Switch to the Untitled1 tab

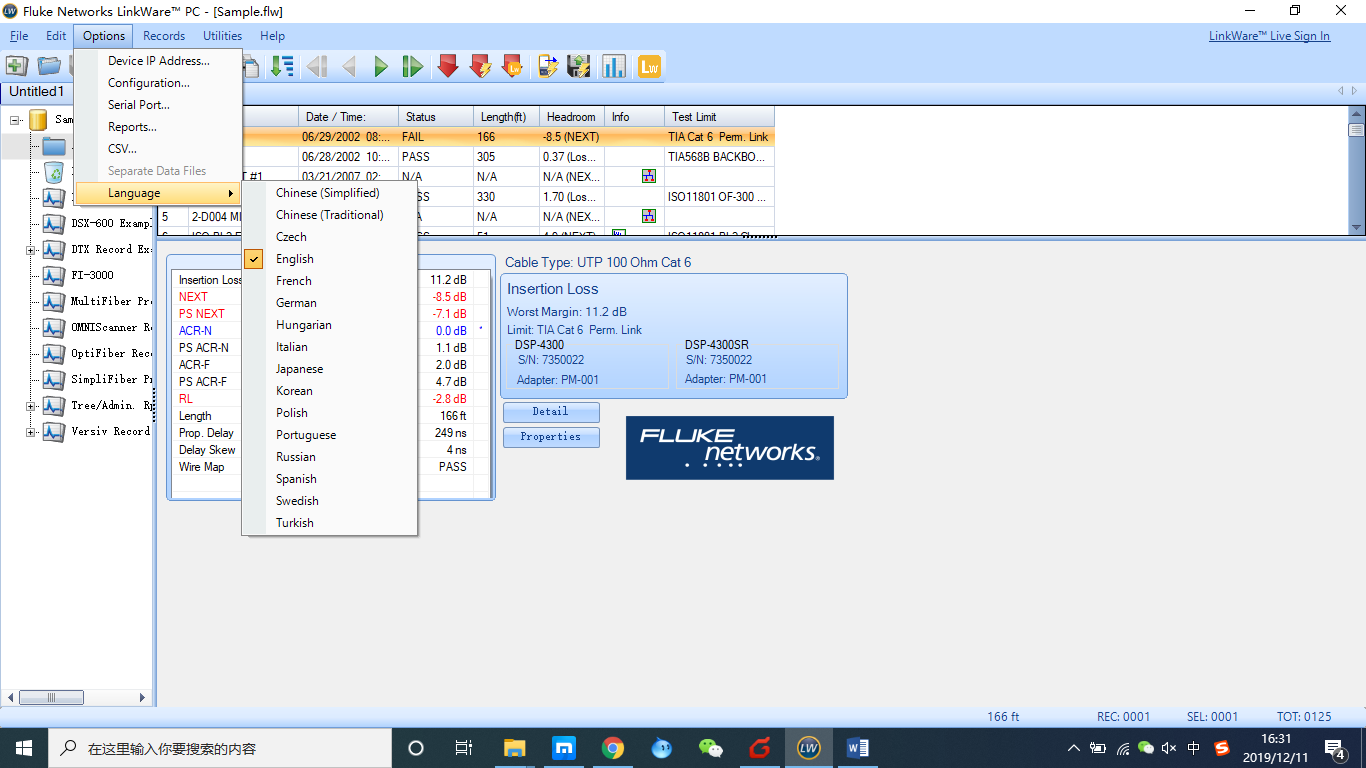click(37, 92)
